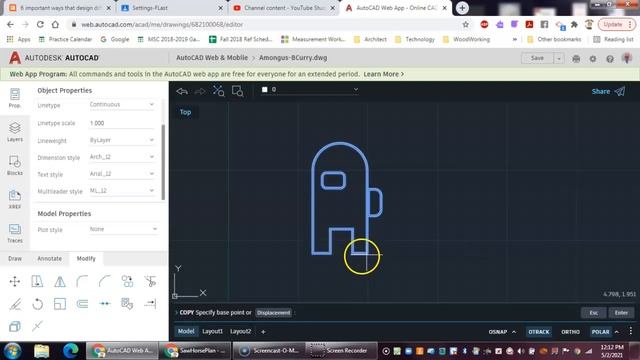This screenshot has height=360, width=640.
Task: Click the Redo arrow in canvas toolbar
Action: (x=200, y=91)
